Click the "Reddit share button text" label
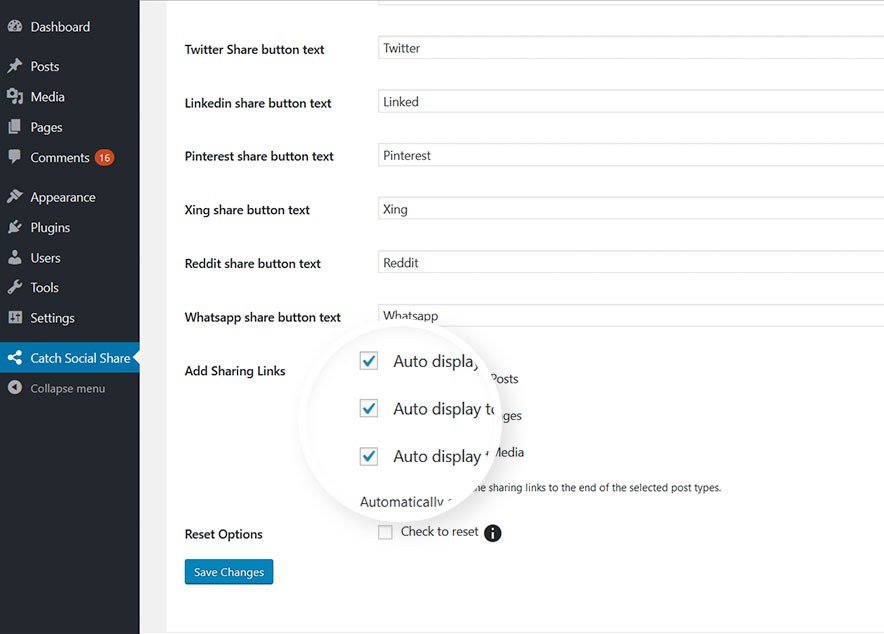884x634 pixels. tap(253, 264)
